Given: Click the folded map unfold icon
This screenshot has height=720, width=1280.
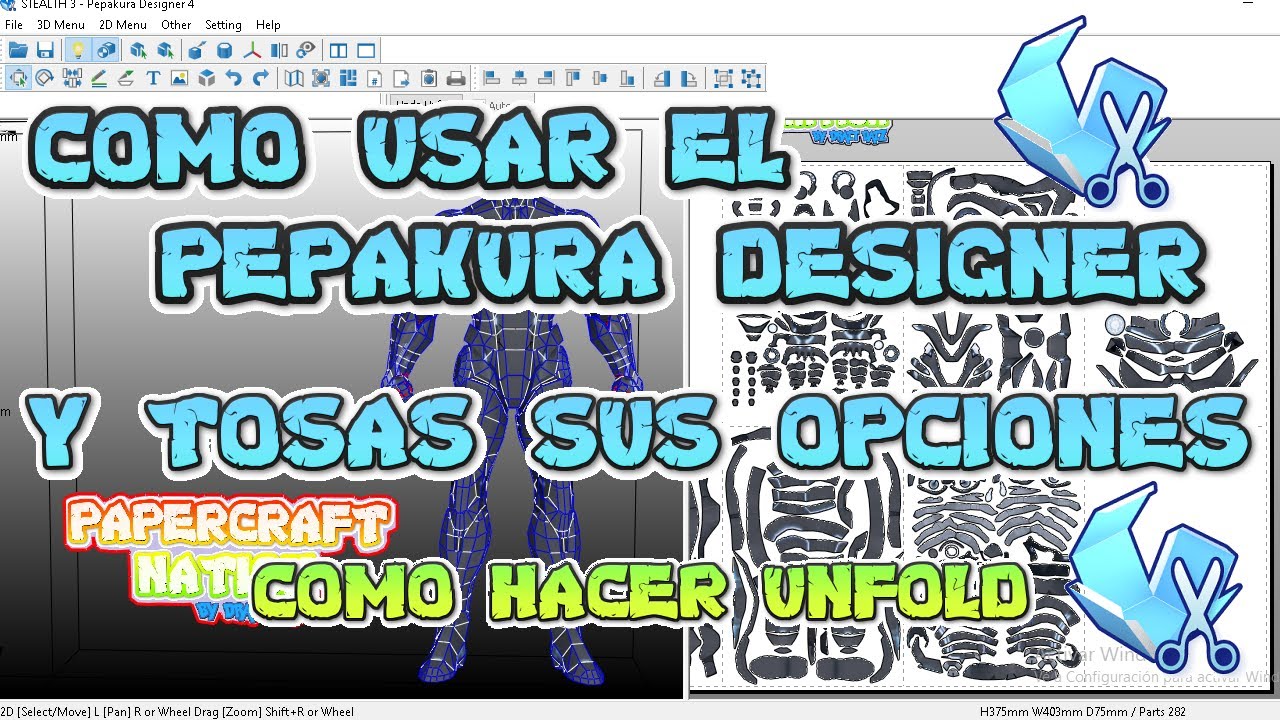Looking at the screenshot, I should (294, 78).
